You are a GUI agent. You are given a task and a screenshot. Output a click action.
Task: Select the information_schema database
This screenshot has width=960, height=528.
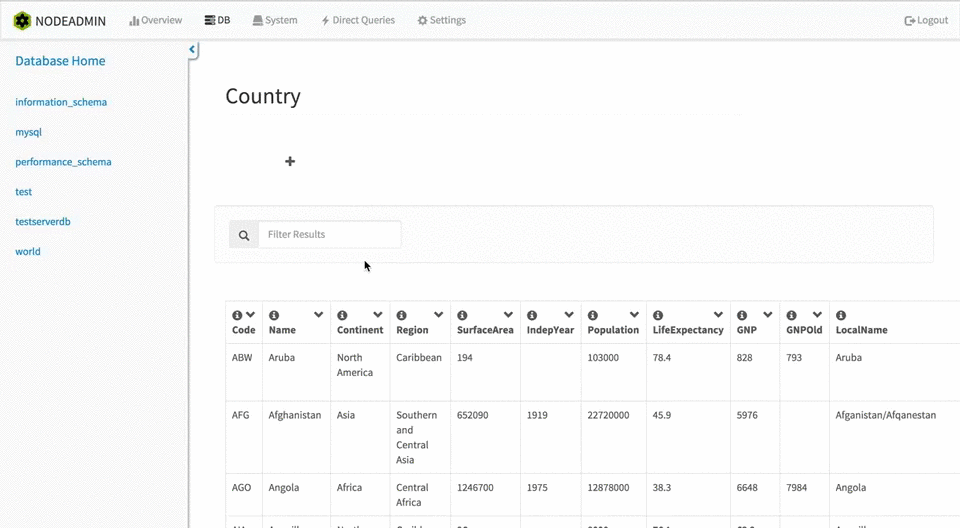point(61,102)
